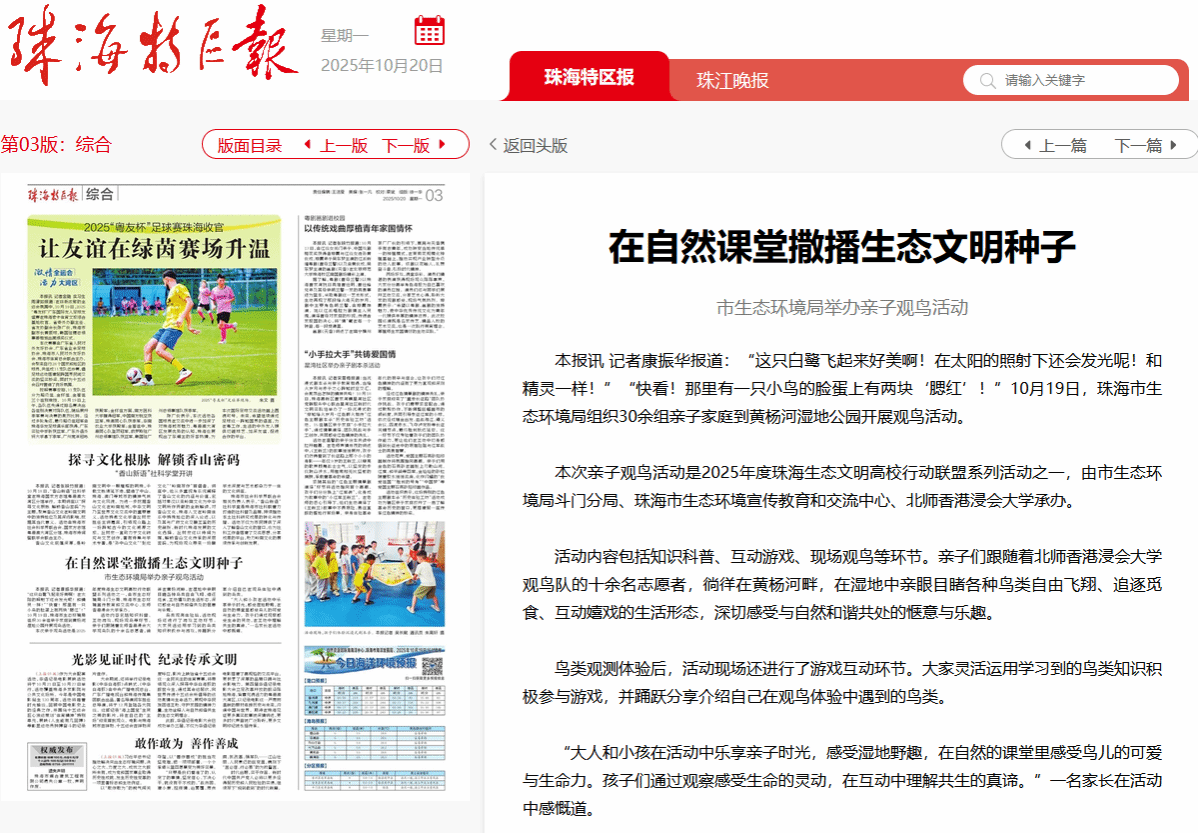Switch to the 珠江晚报 tab
The image size is (1198, 833).
pos(732,80)
